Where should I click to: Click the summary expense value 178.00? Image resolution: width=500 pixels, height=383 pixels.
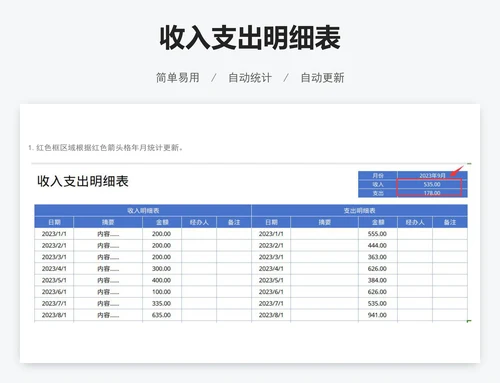pos(432,193)
